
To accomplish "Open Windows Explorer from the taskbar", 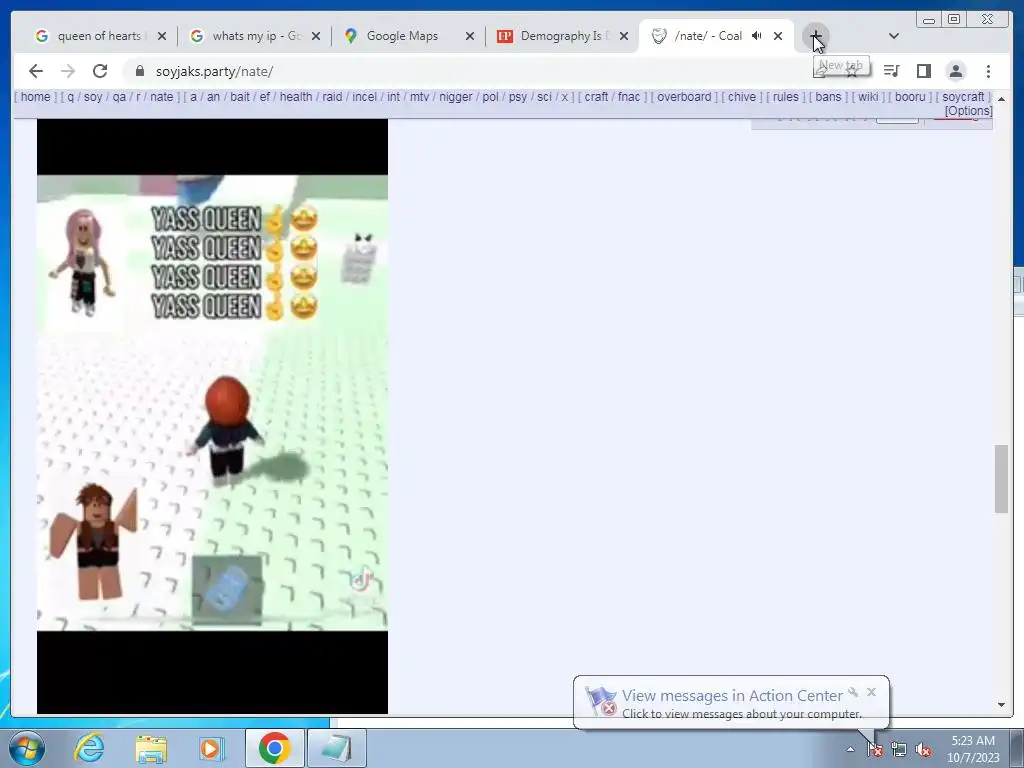I will point(151,748).
